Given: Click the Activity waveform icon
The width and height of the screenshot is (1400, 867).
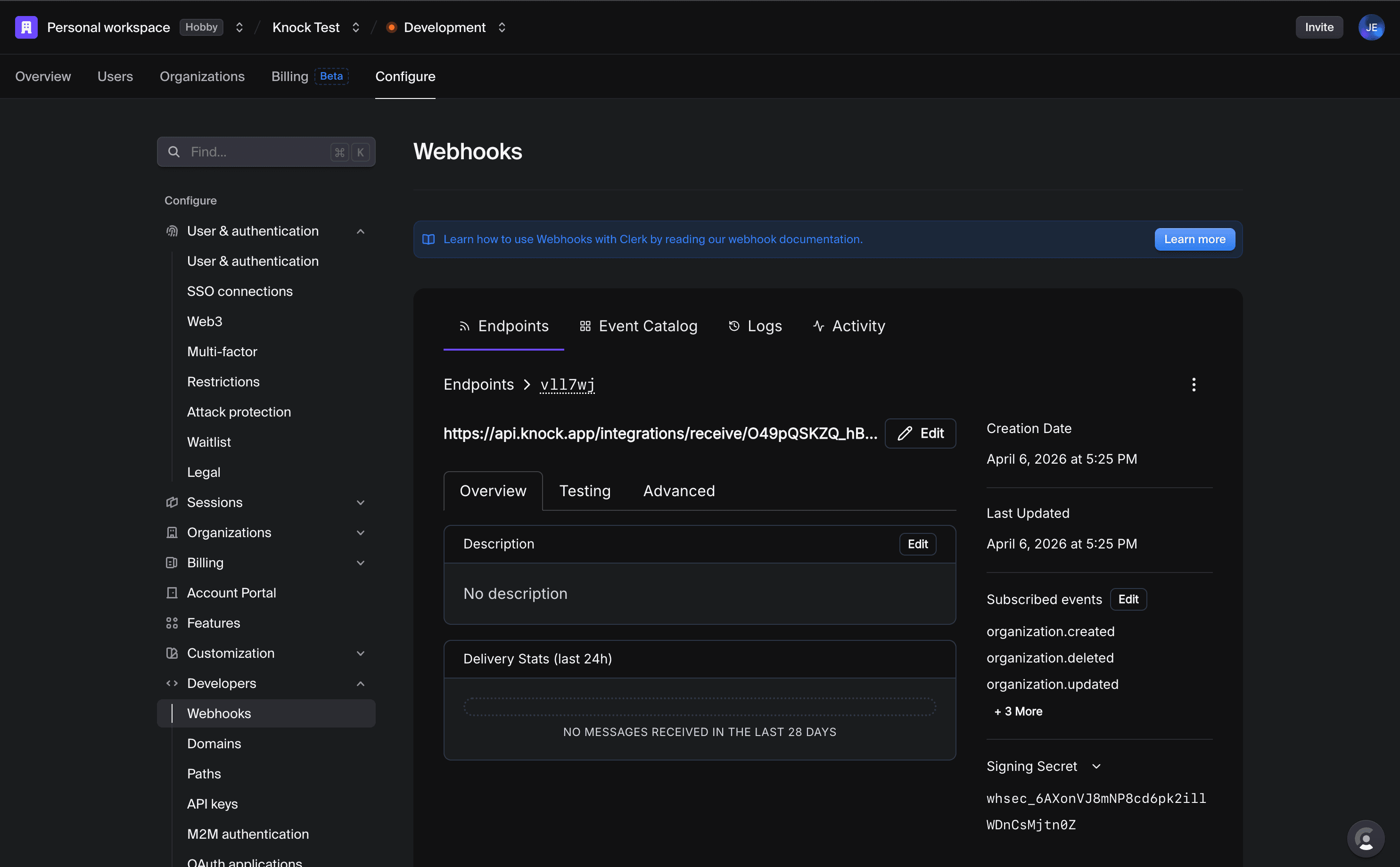Looking at the screenshot, I should tap(818, 326).
